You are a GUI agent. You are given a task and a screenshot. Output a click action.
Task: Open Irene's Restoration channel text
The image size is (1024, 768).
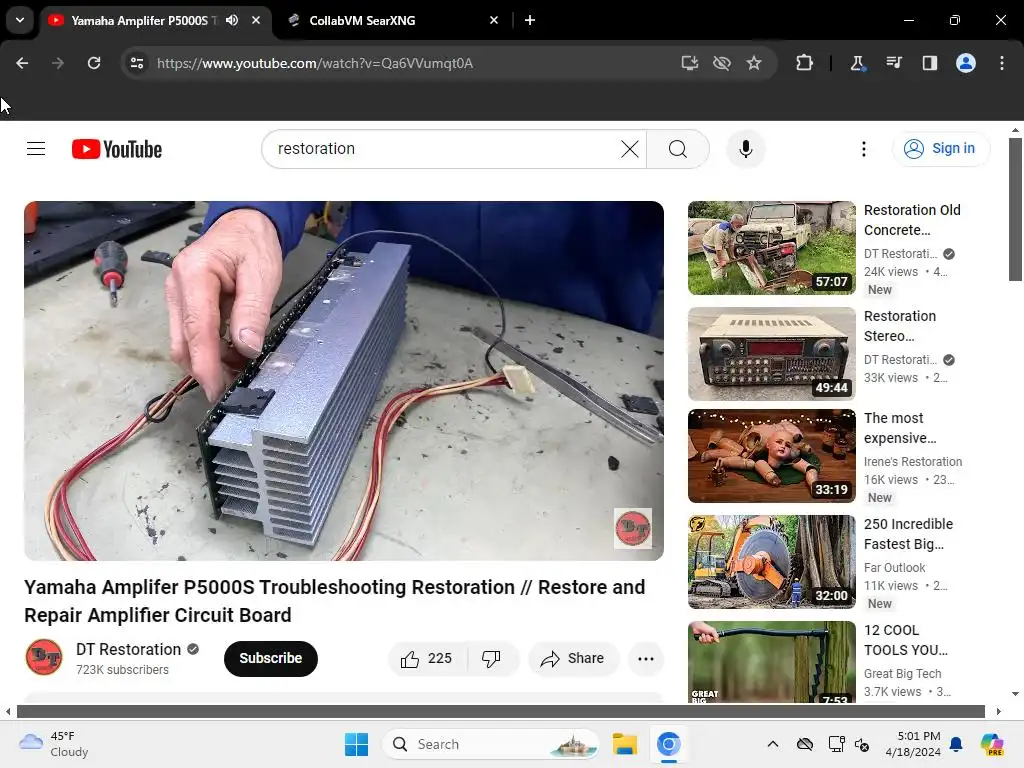pos(913,462)
